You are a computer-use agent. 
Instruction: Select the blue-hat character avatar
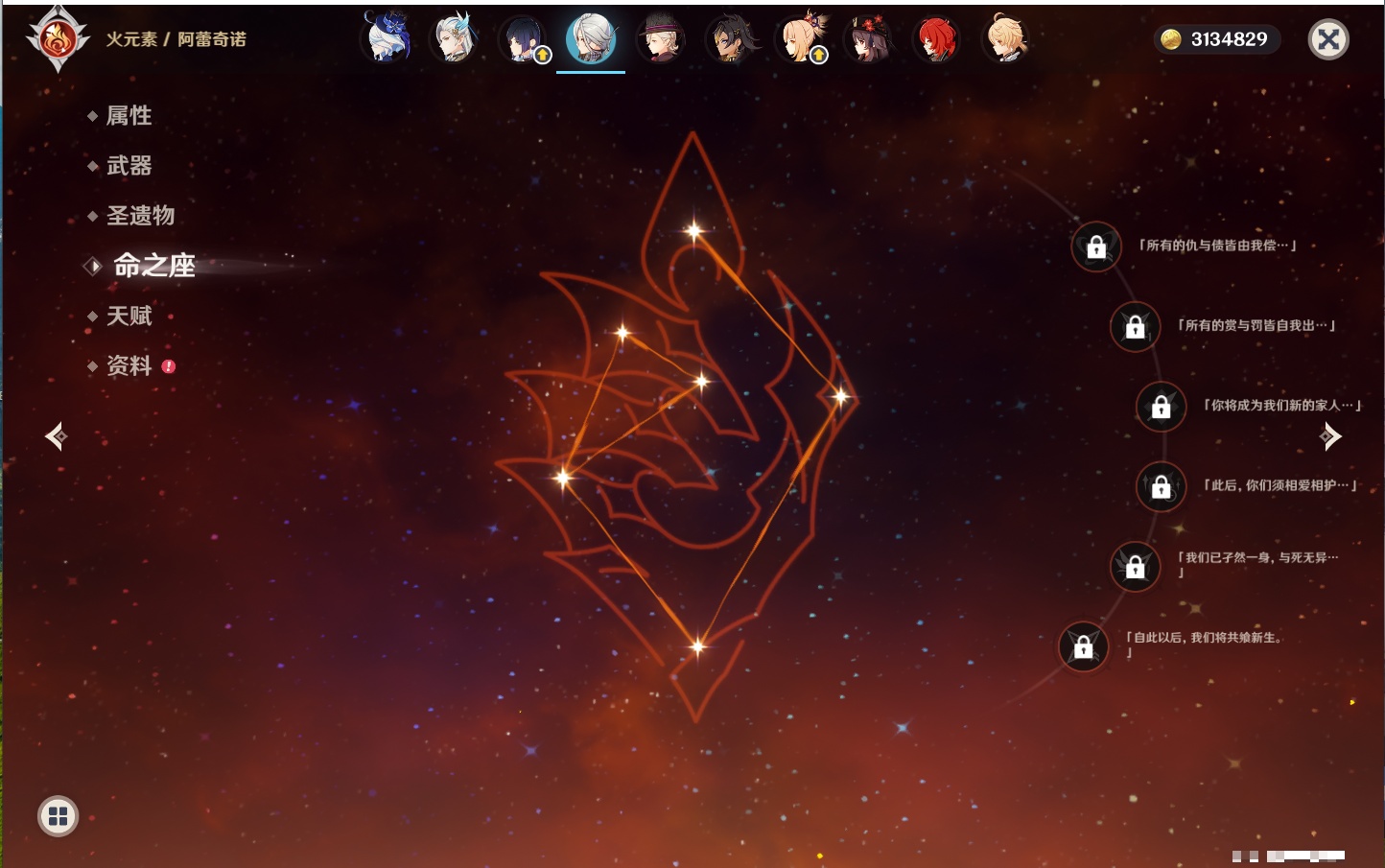[387, 39]
